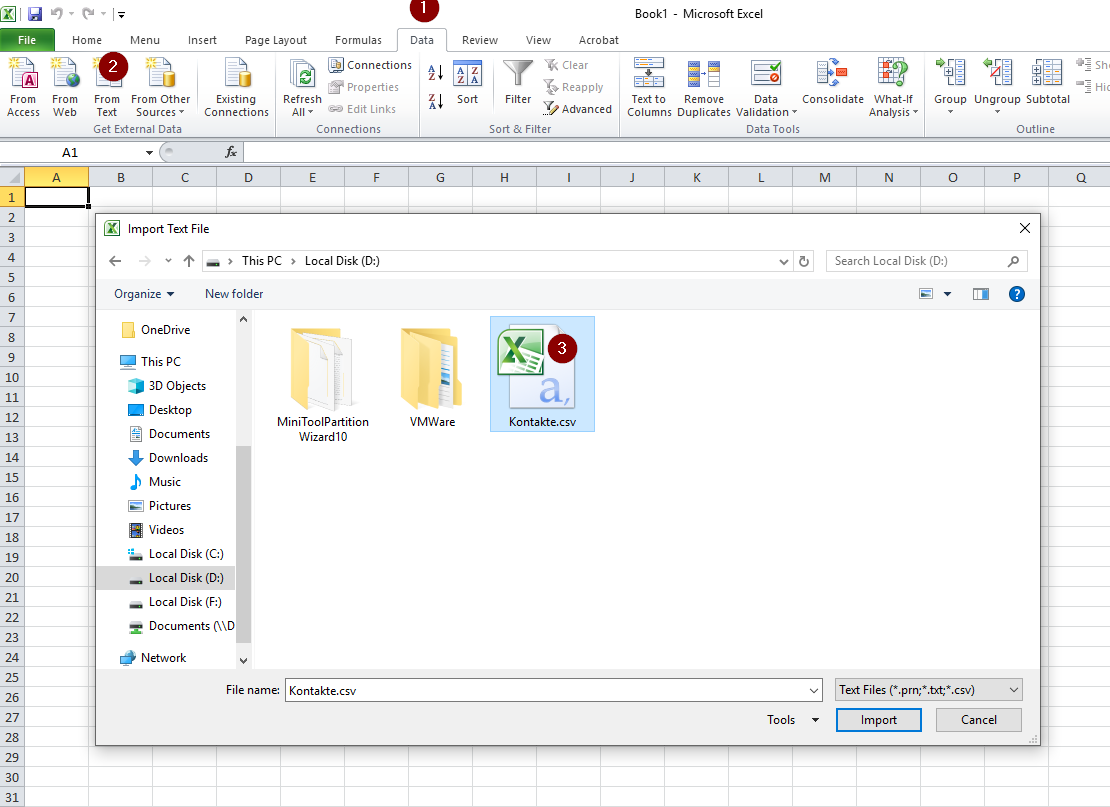Click the navigation pane scroll down arrow
Screen dimensions: 1110x807
tap(244, 660)
